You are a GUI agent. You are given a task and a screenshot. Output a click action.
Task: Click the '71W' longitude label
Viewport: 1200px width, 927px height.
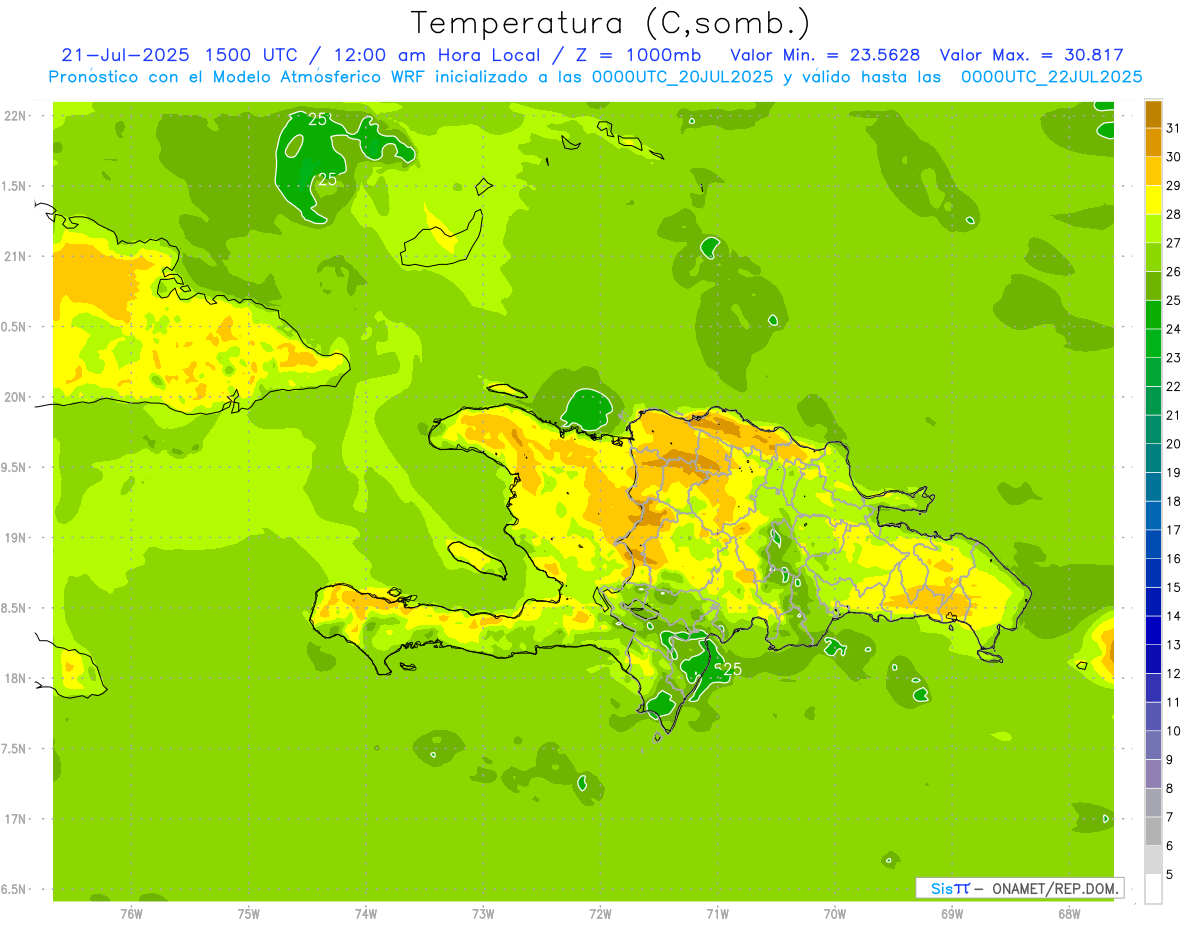[717, 913]
